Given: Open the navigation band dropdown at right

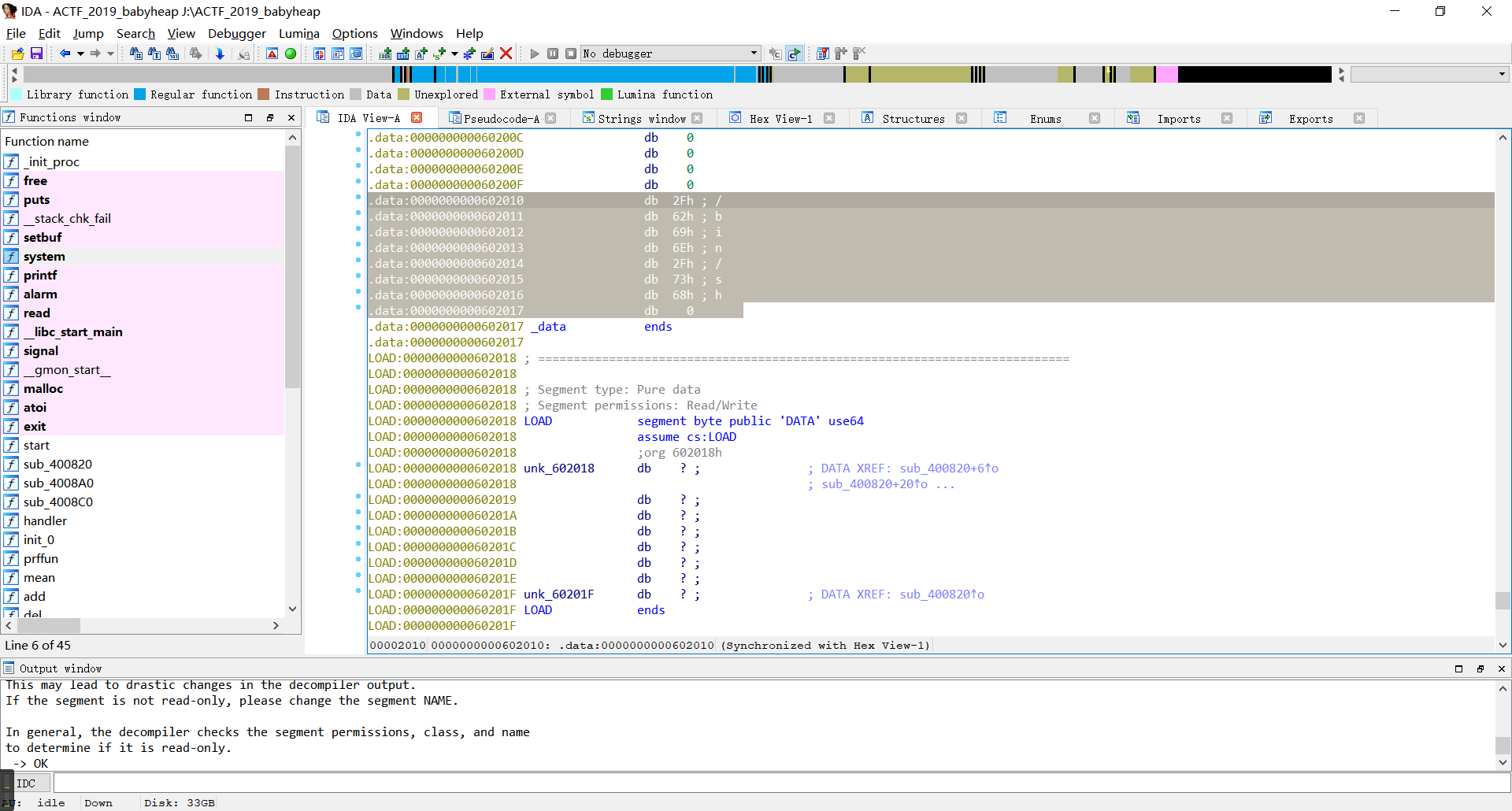Looking at the screenshot, I should pyautogui.click(x=1502, y=74).
